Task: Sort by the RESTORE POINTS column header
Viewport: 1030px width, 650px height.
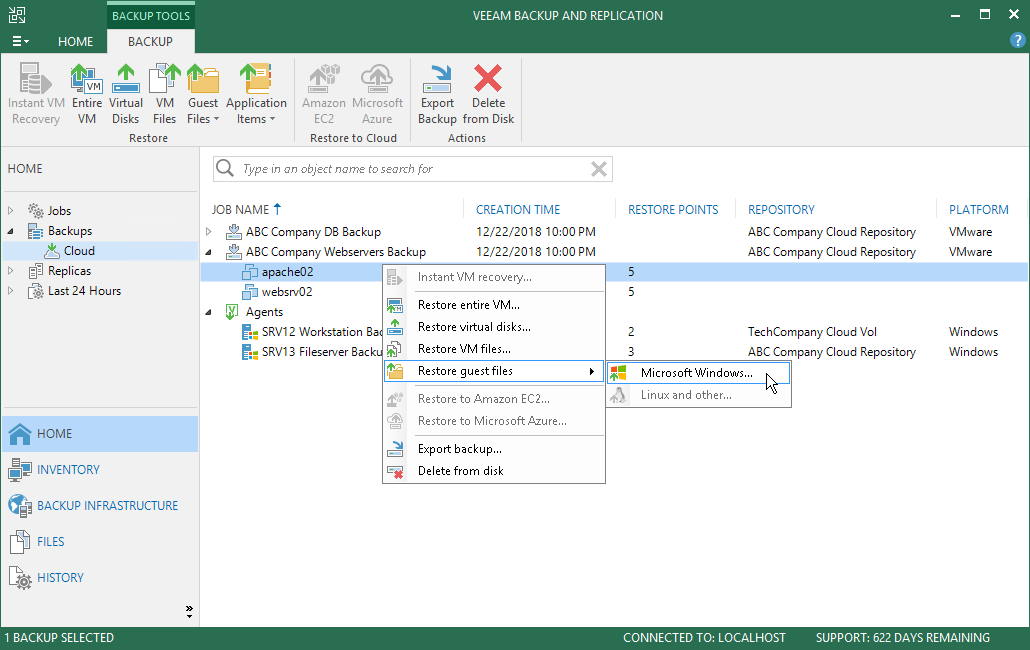Action: [x=673, y=209]
